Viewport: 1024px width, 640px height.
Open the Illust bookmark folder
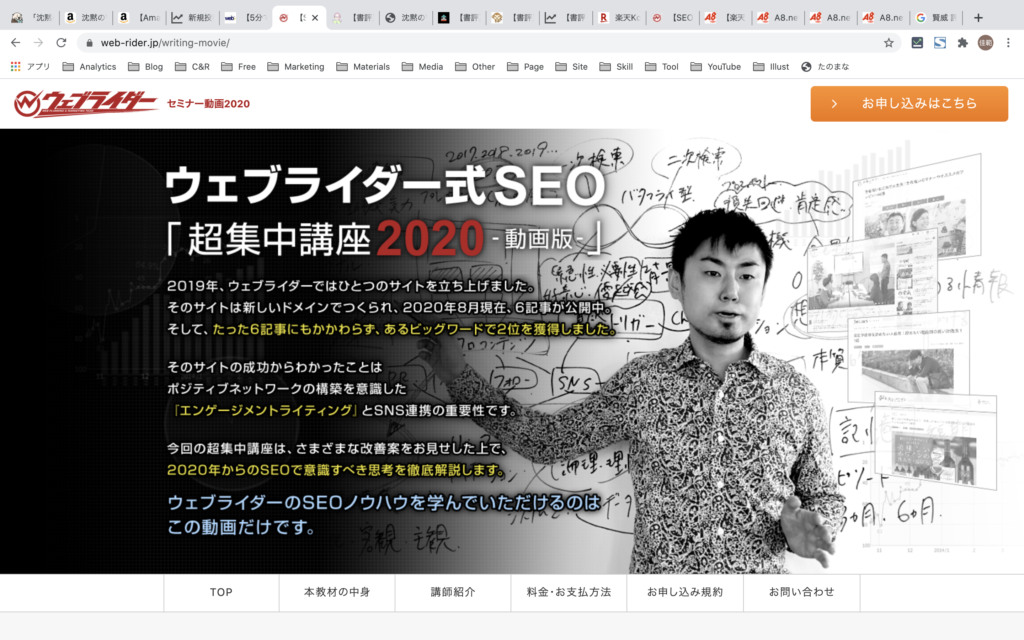[771, 67]
